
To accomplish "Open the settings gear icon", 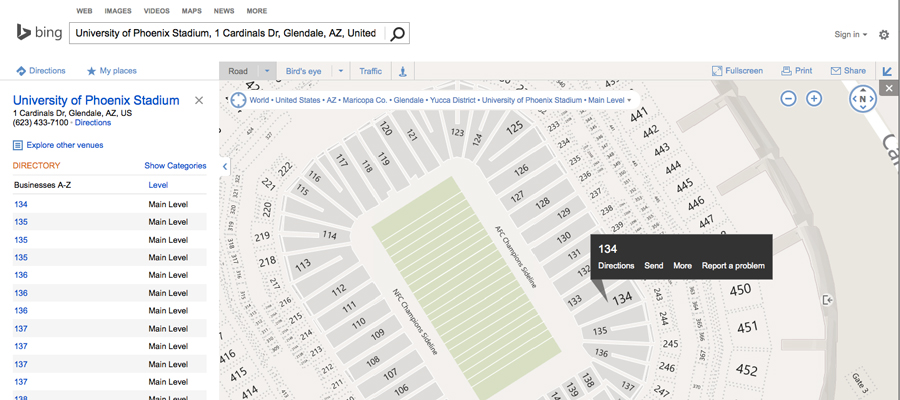I will pyautogui.click(x=884, y=34).
